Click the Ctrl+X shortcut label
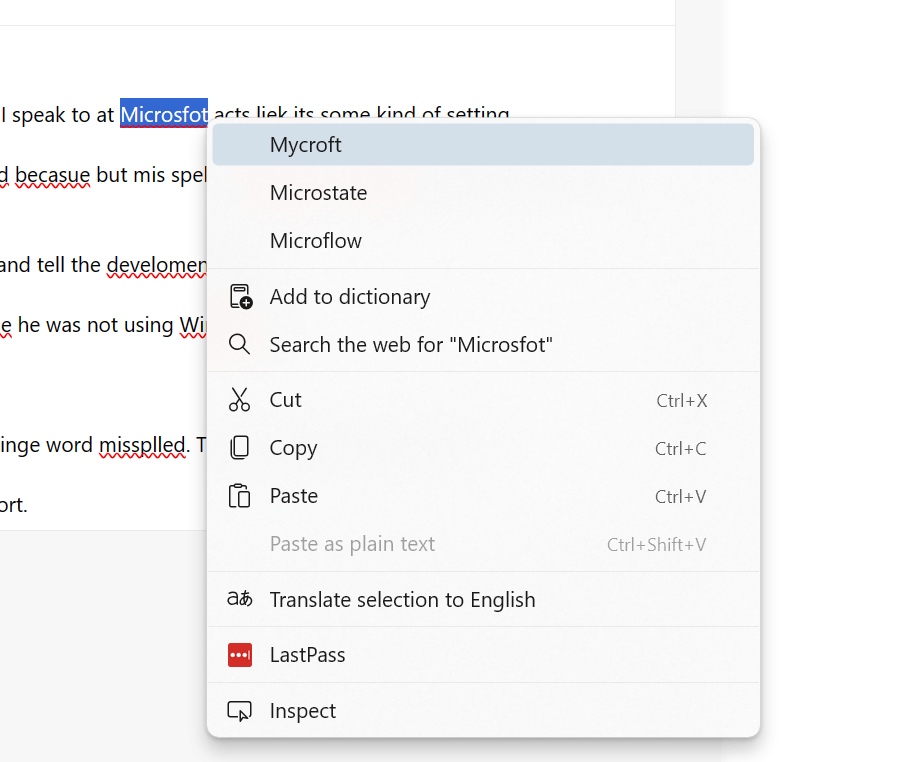 pyautogui.click(x=681, y=401)
